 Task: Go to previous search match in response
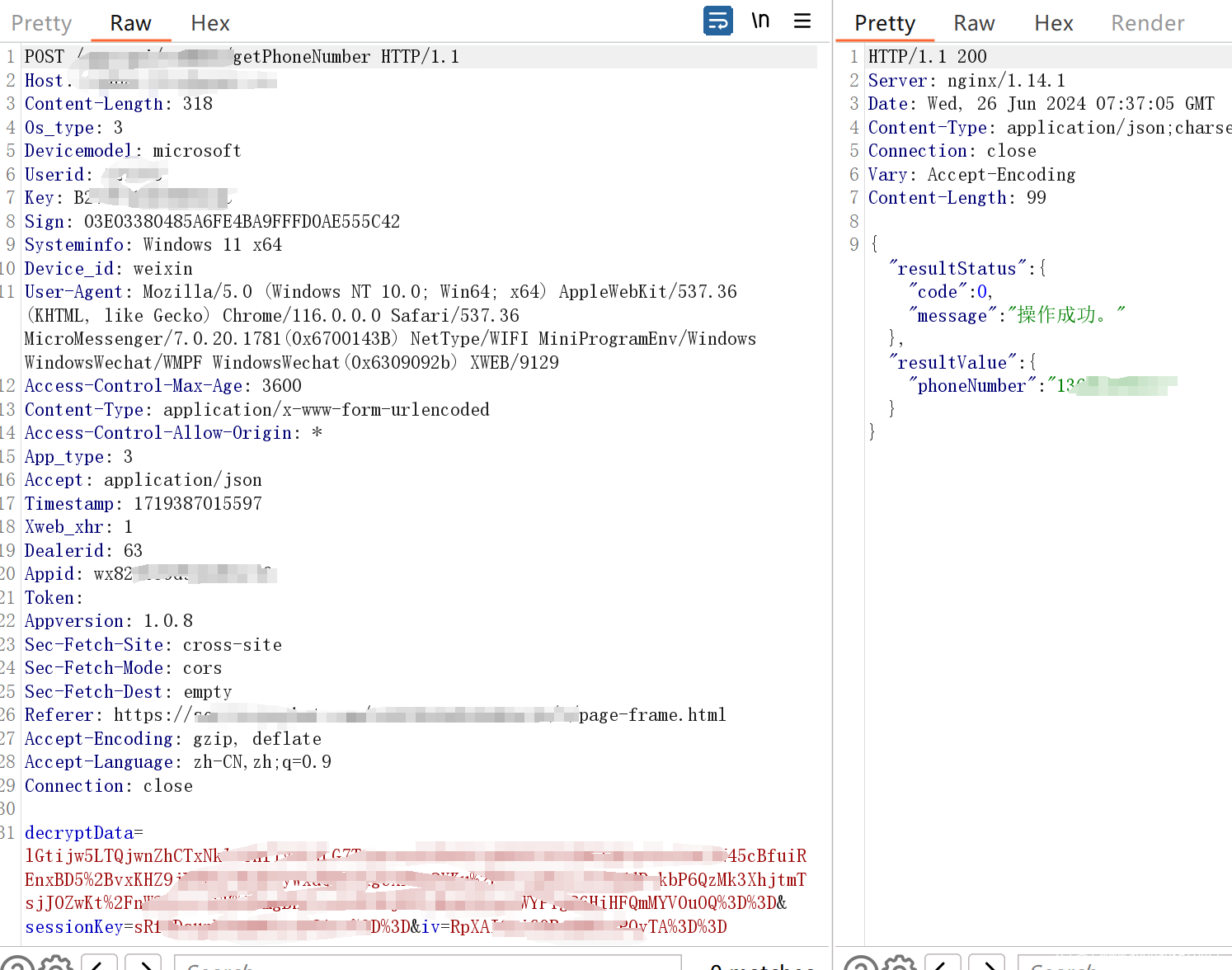pyautogui.click(x=942, y=963)
